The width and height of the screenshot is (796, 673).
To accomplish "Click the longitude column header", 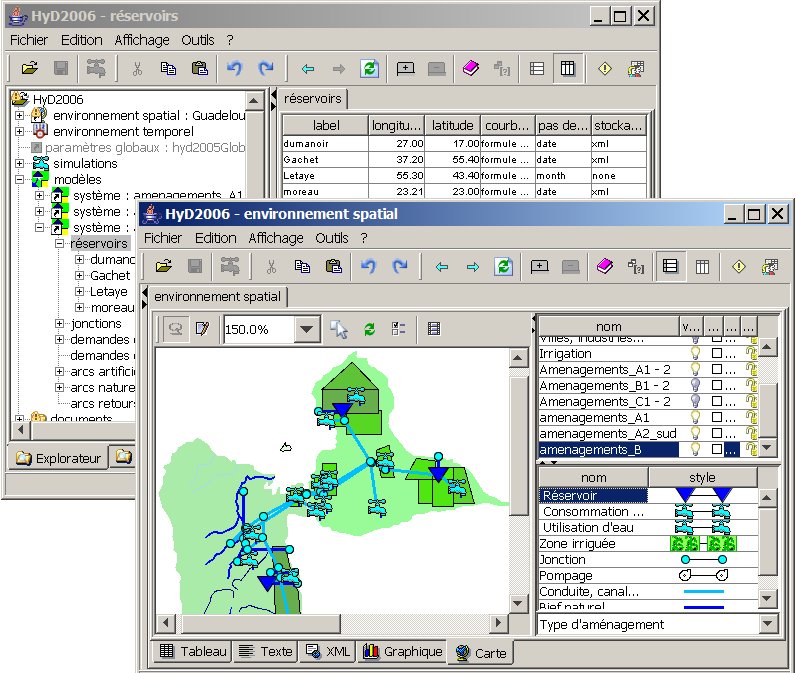I will pyautogui.click(x=398, y=126).
